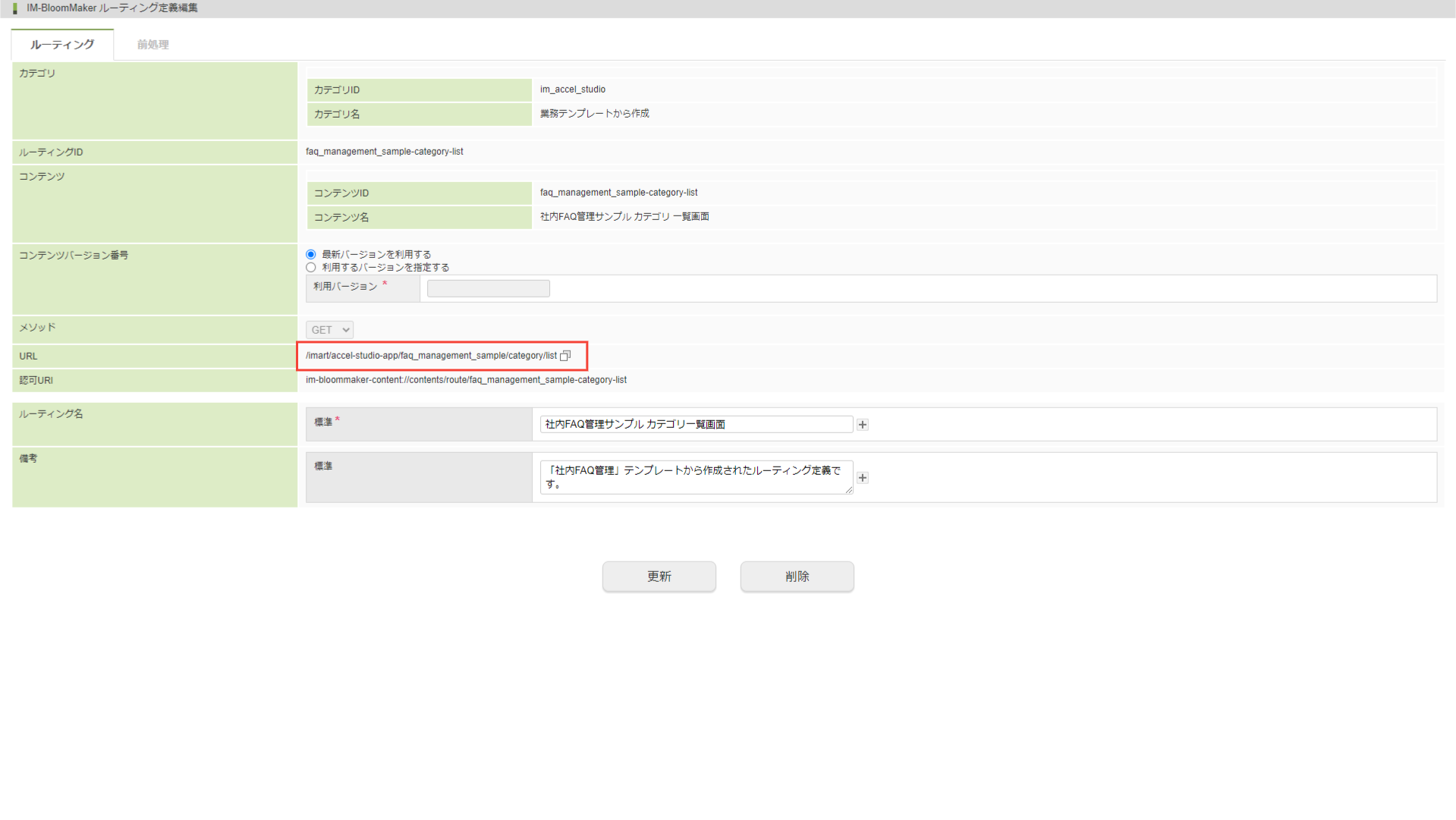This screenshot has height=820, width=1456.
Task: Add localized remark with 備考 plus icon
Action: 863,478
